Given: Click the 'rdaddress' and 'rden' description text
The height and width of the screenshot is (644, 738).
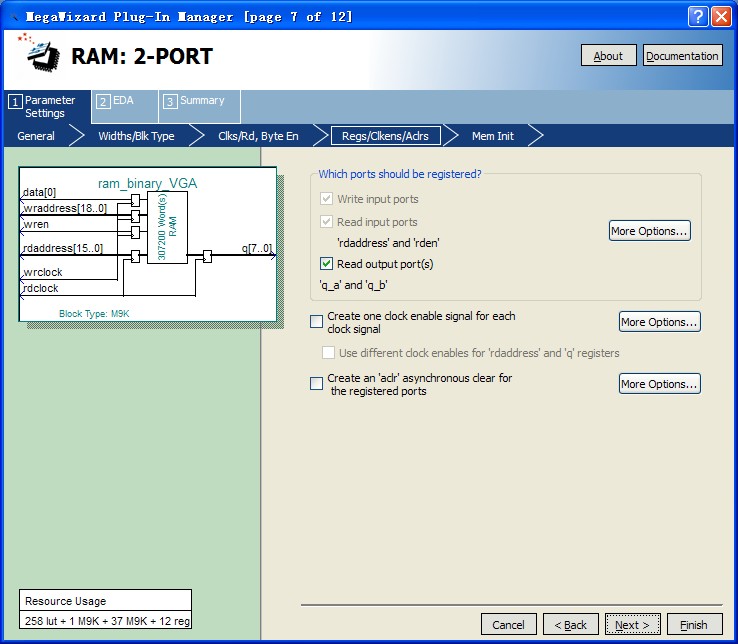Looking at the screenshot, I should point(388,243).
